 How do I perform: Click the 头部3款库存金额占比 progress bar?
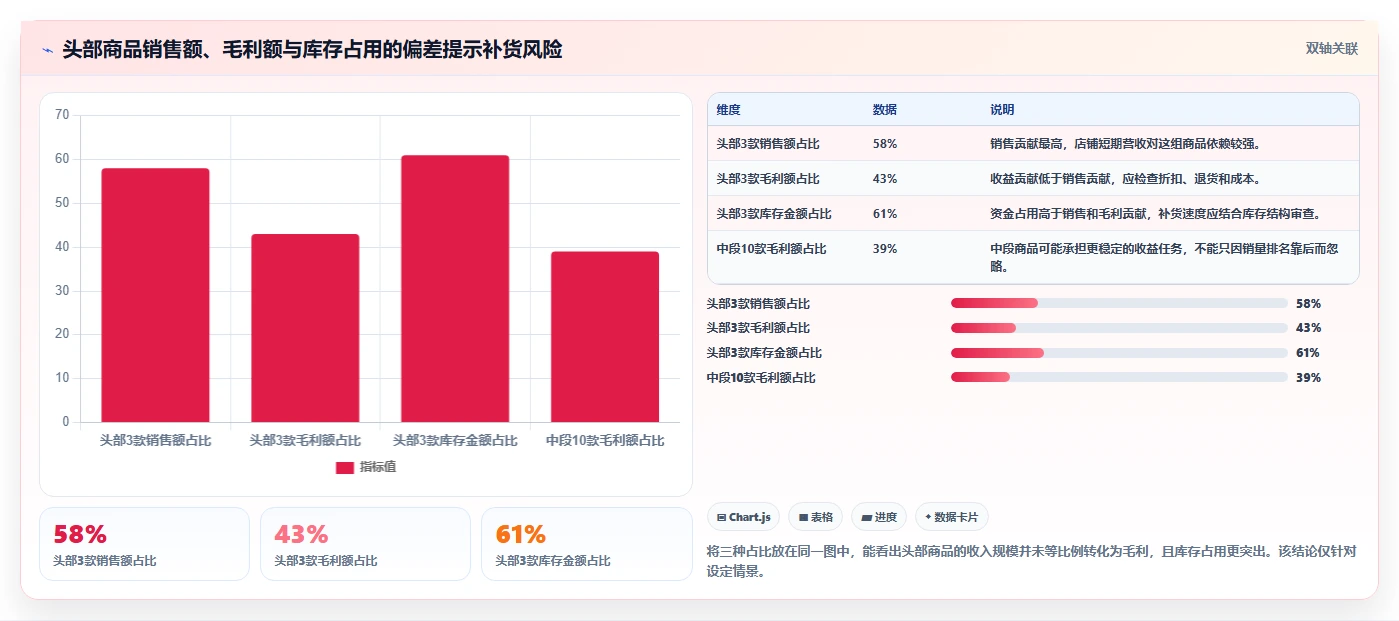tap(1119, 353)
